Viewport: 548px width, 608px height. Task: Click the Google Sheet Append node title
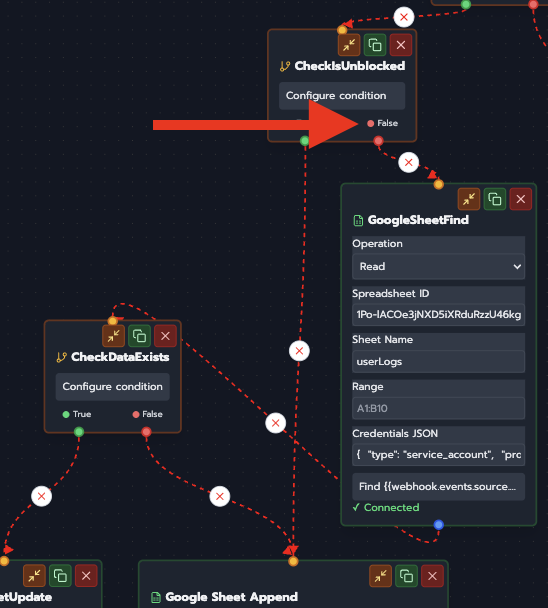(x=232, y=597)
